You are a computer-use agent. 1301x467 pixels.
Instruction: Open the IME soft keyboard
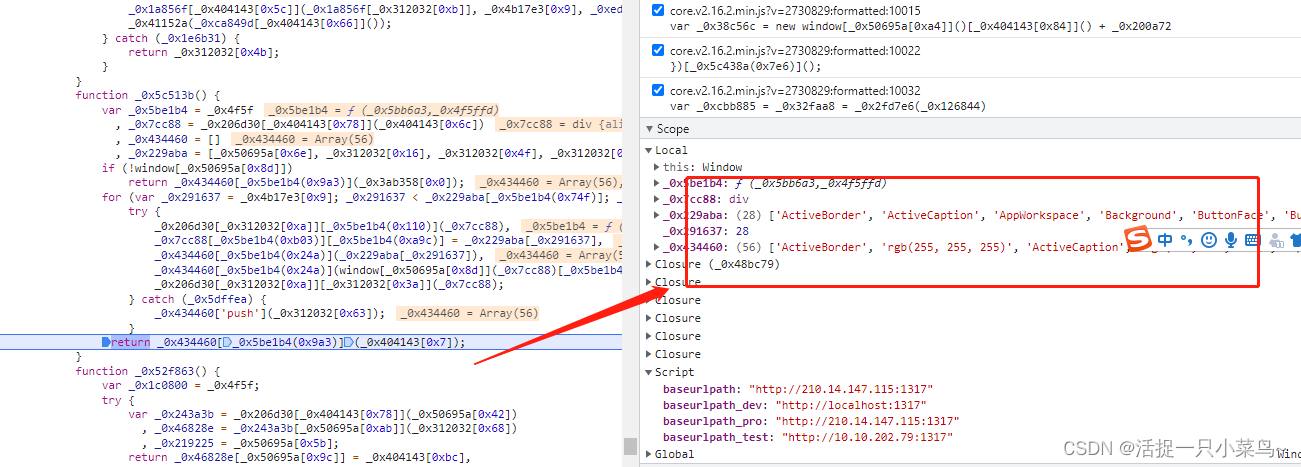[x=1252, y=240]
